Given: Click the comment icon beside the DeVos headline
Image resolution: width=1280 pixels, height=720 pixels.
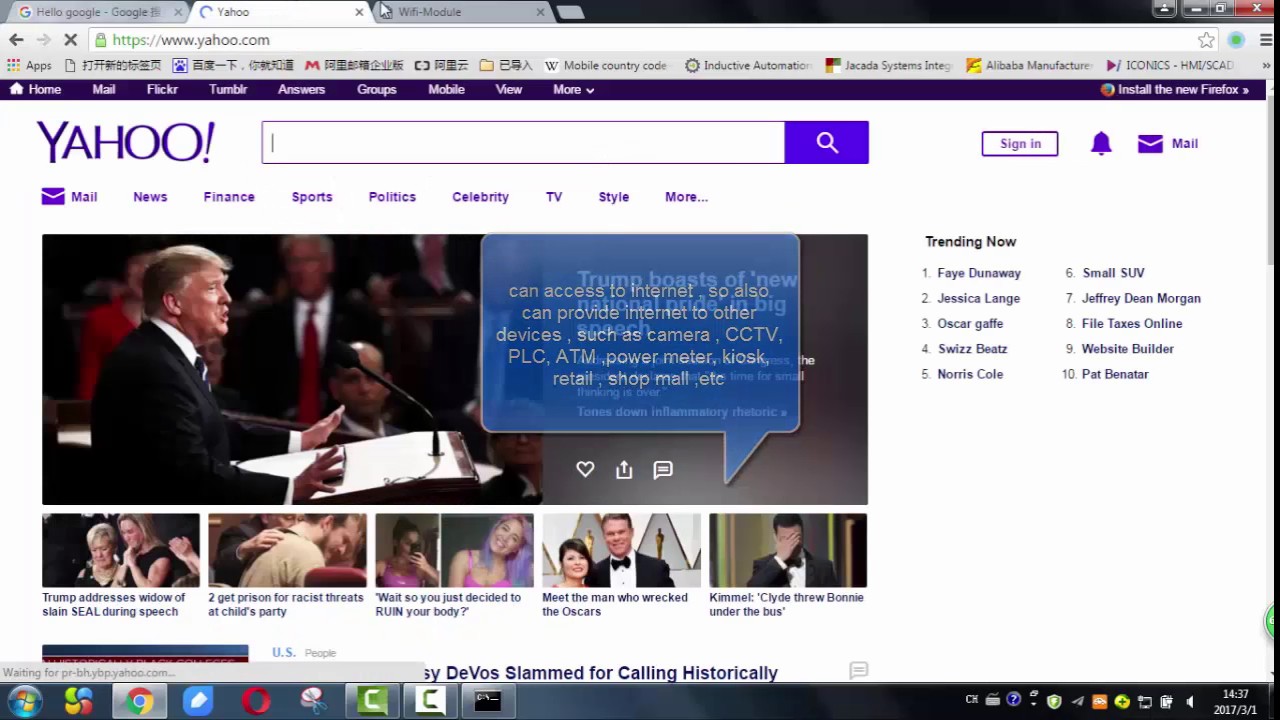Looking at the screenshot, I should (x=858, y=670).
